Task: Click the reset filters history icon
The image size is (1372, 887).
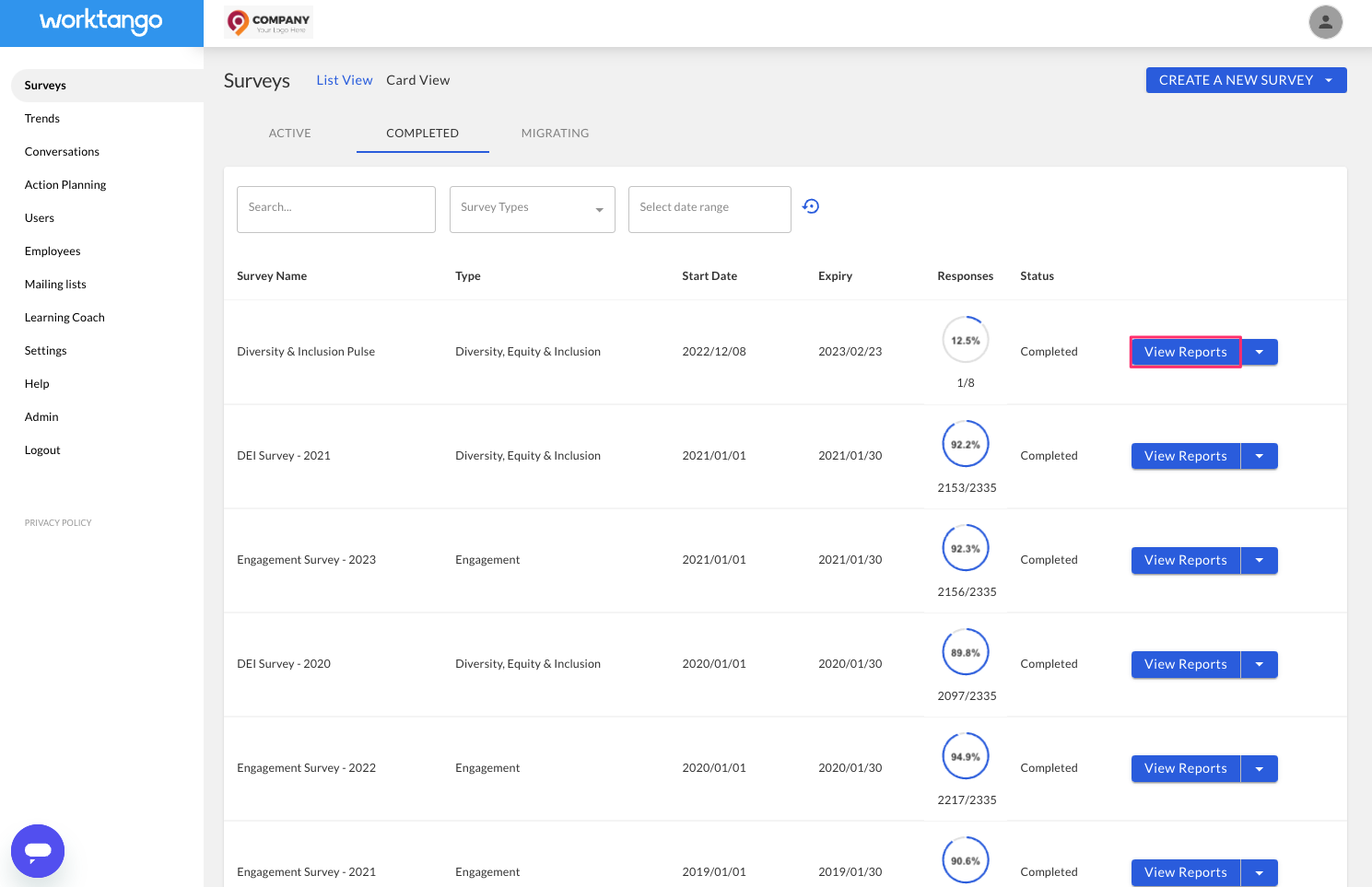Action: tap(810, 206)
